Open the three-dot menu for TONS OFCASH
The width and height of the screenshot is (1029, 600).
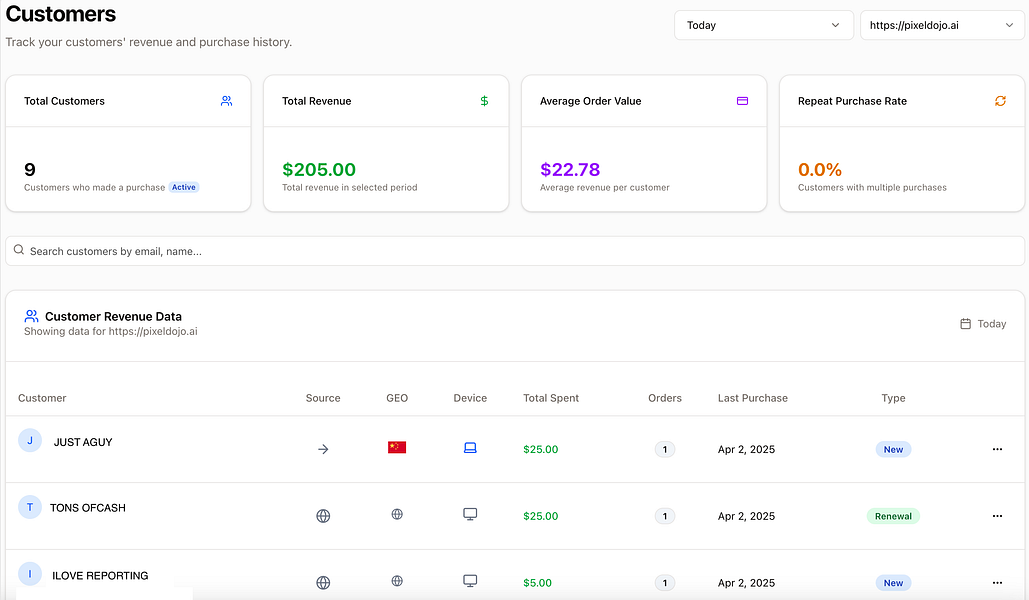pyautogui.click(x=997, y=516)
